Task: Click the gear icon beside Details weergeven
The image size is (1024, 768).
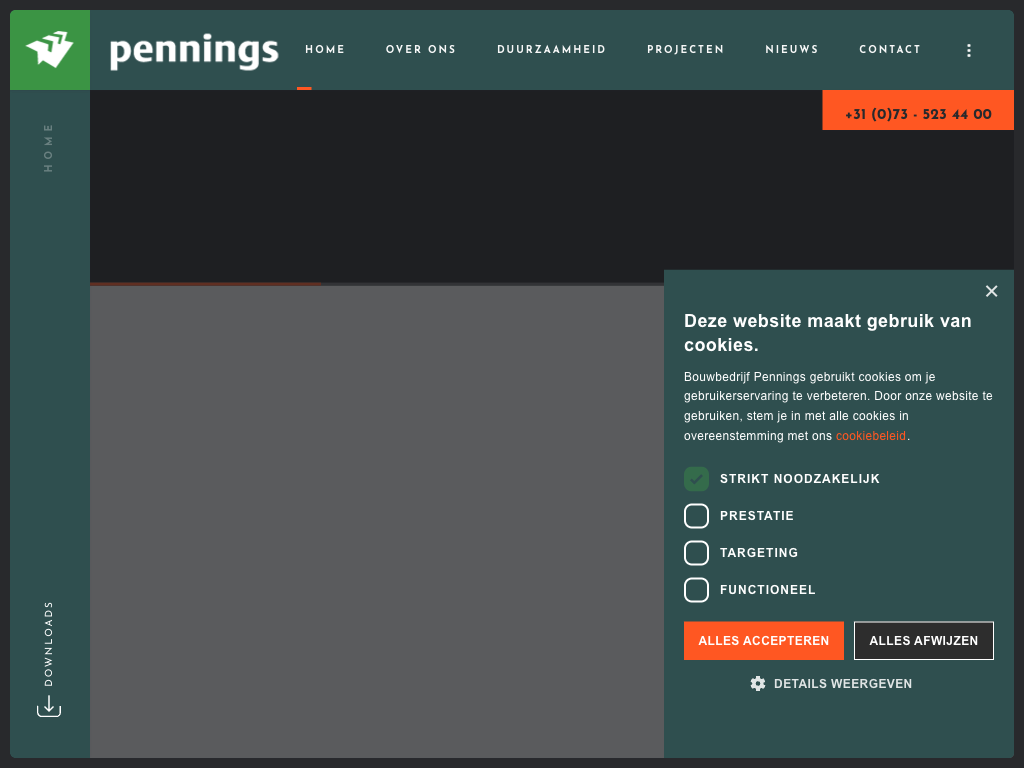Action: (758, 684)
